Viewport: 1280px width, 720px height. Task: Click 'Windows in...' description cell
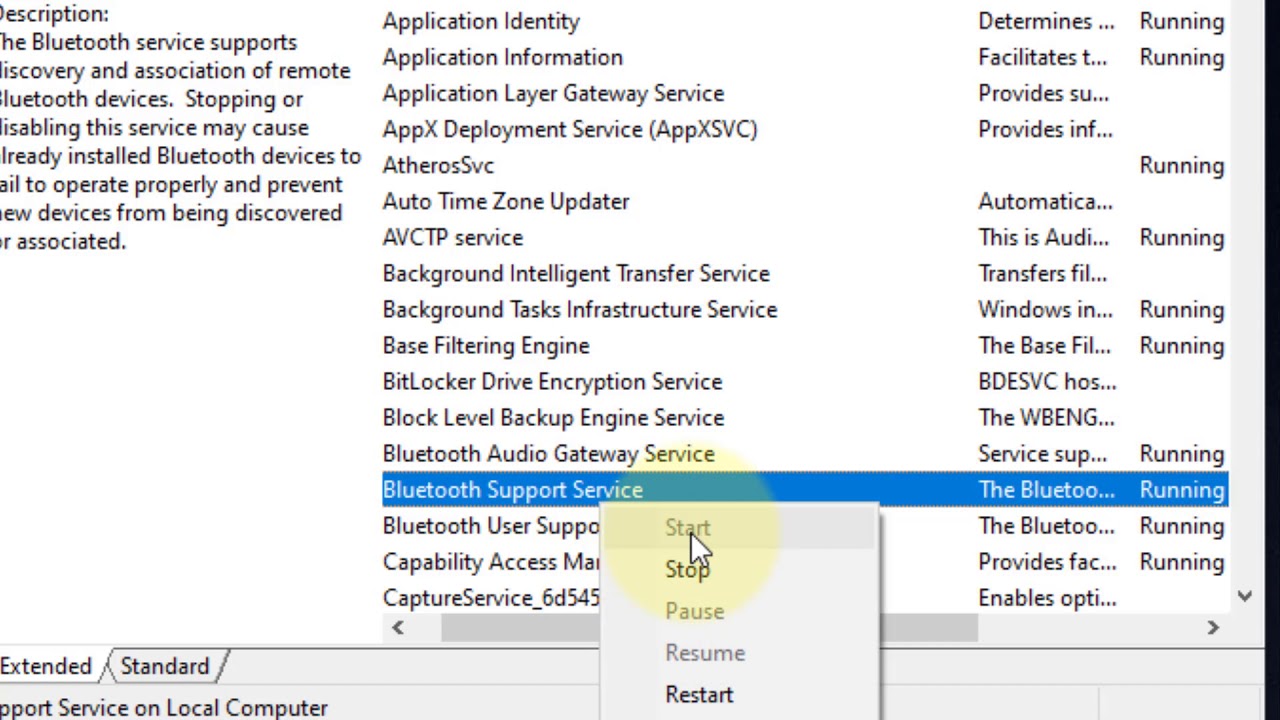coord(1045,309)
